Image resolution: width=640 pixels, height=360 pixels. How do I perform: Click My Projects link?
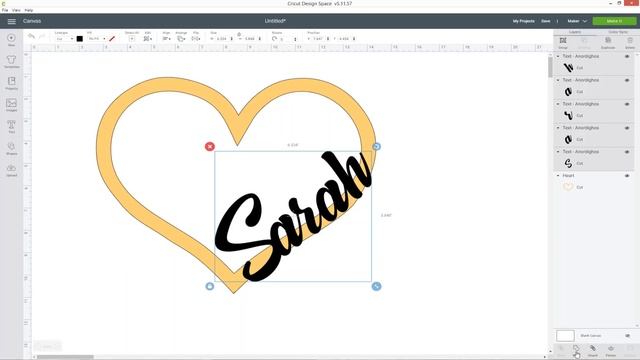pyautogui.click(x=524, y=21)
